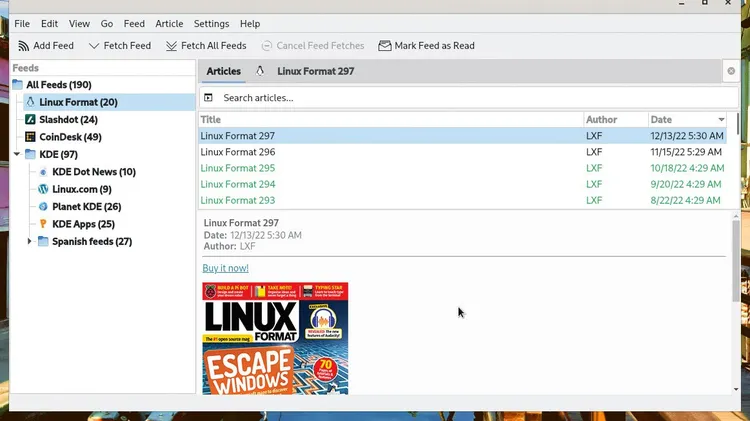Click the KDE folder icon
Image resolution: width=750 pixels, height=421 pixels.
[31, 154]
